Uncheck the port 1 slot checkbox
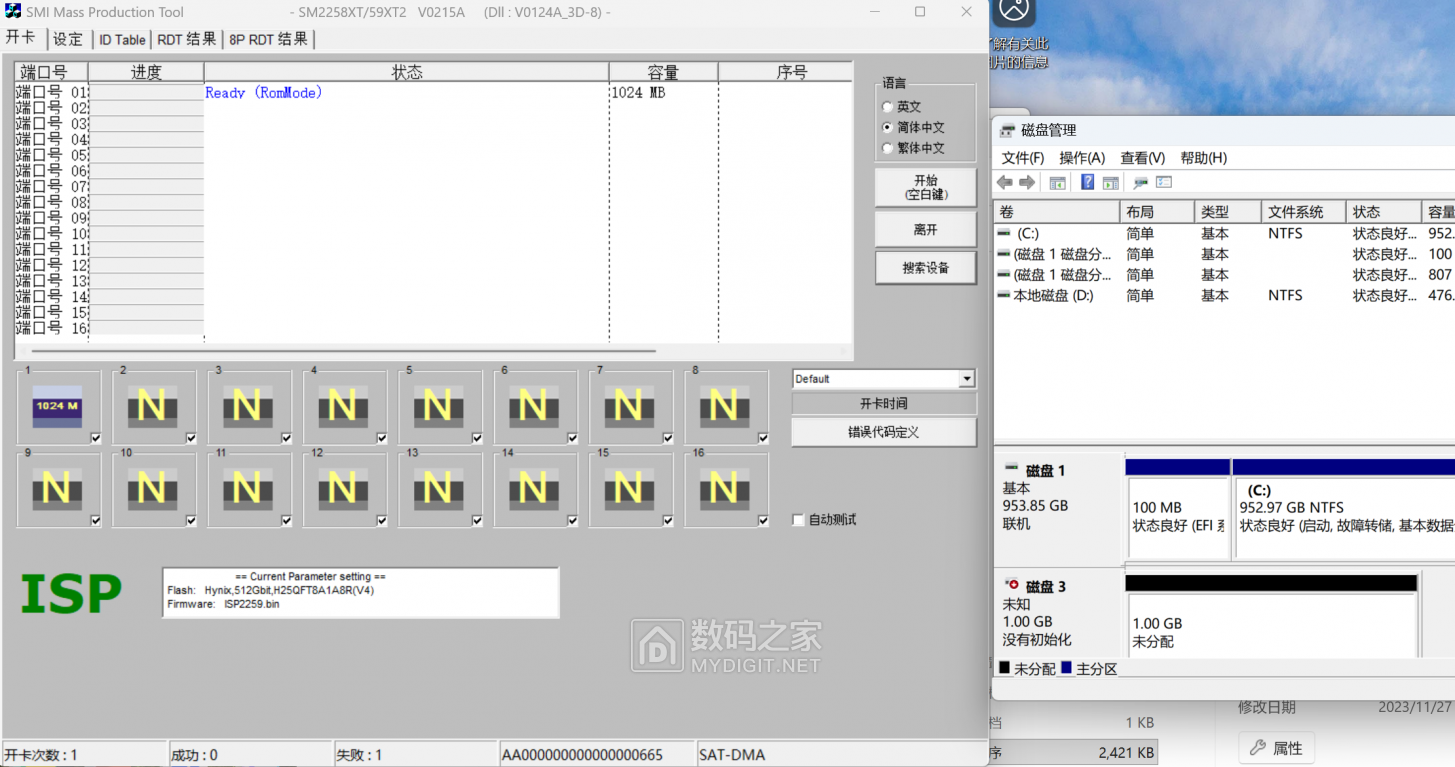 click(95, 438)
